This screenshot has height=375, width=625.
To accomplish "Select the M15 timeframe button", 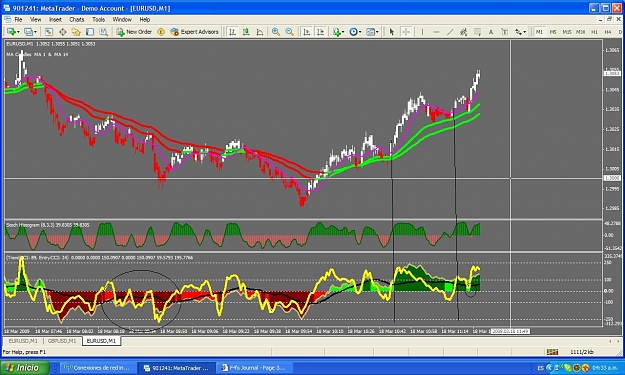I will pyautogui.click(x=566, y=32).
